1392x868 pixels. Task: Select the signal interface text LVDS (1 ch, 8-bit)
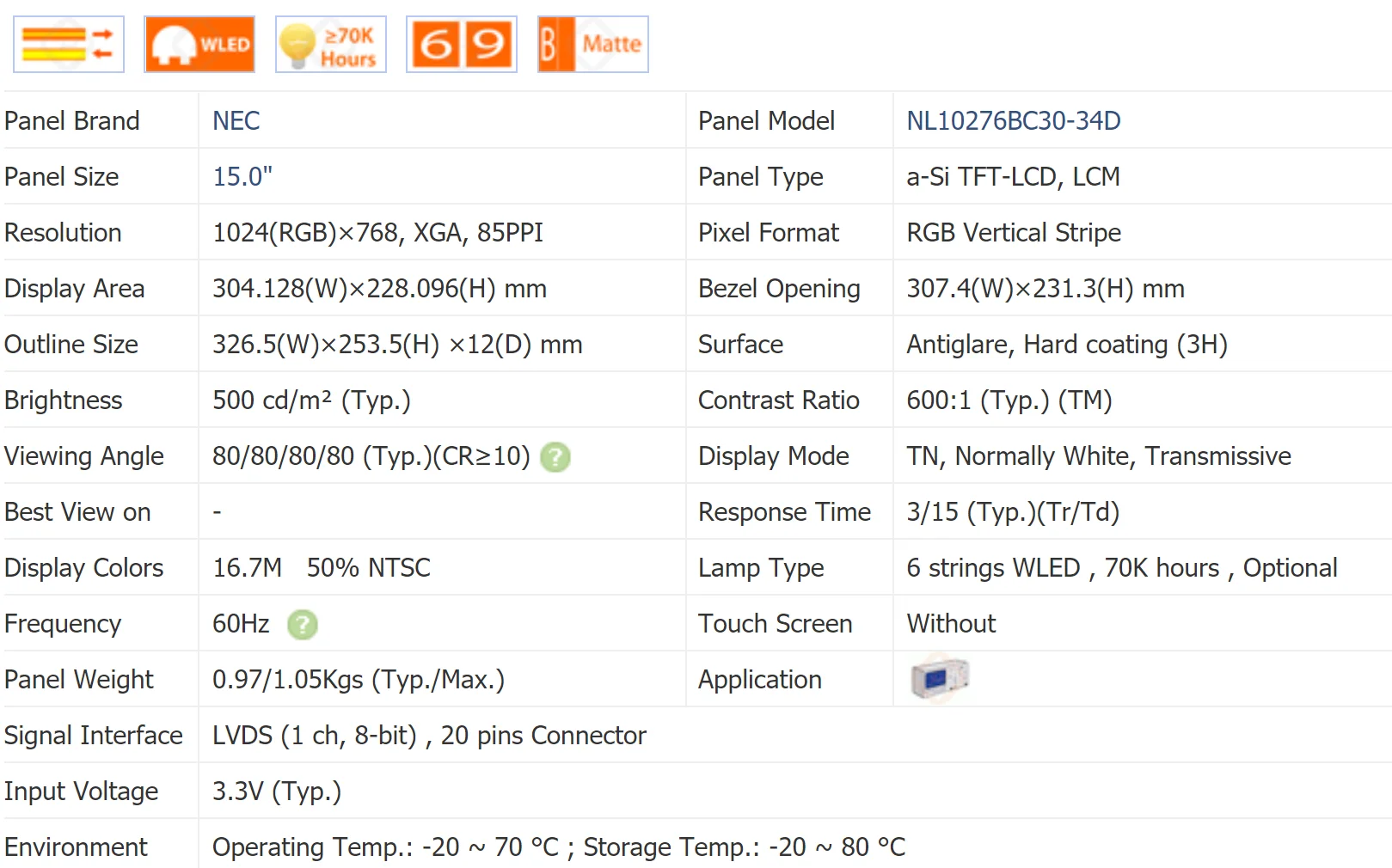click(315, 736)
